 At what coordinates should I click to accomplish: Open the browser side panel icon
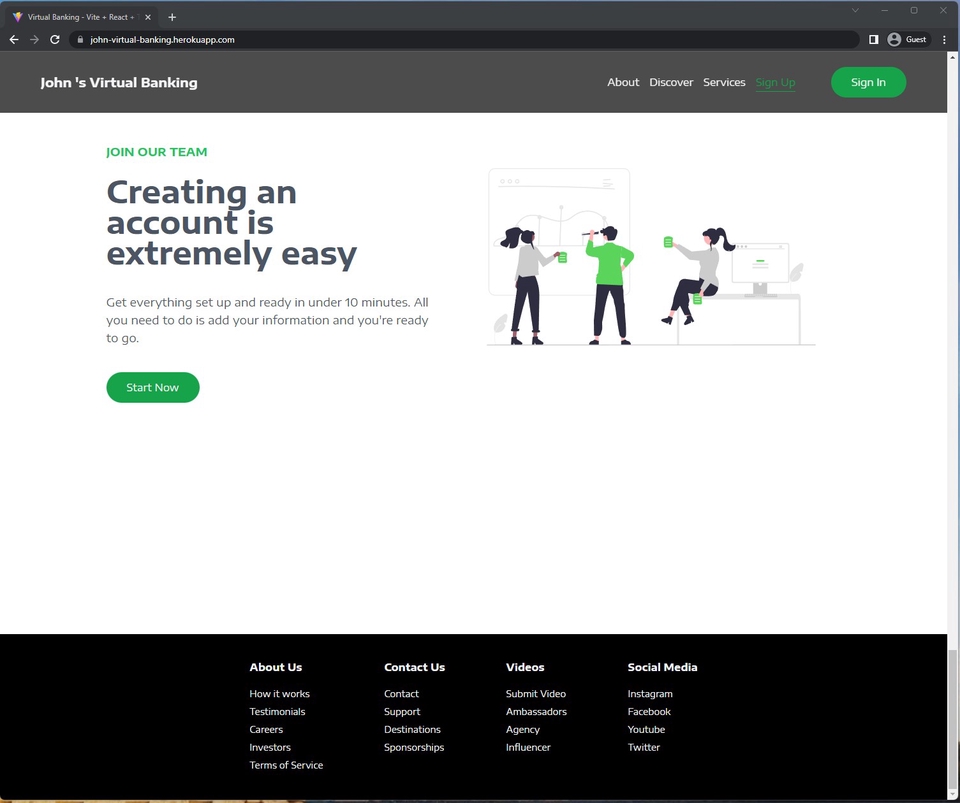pos(873,39)
